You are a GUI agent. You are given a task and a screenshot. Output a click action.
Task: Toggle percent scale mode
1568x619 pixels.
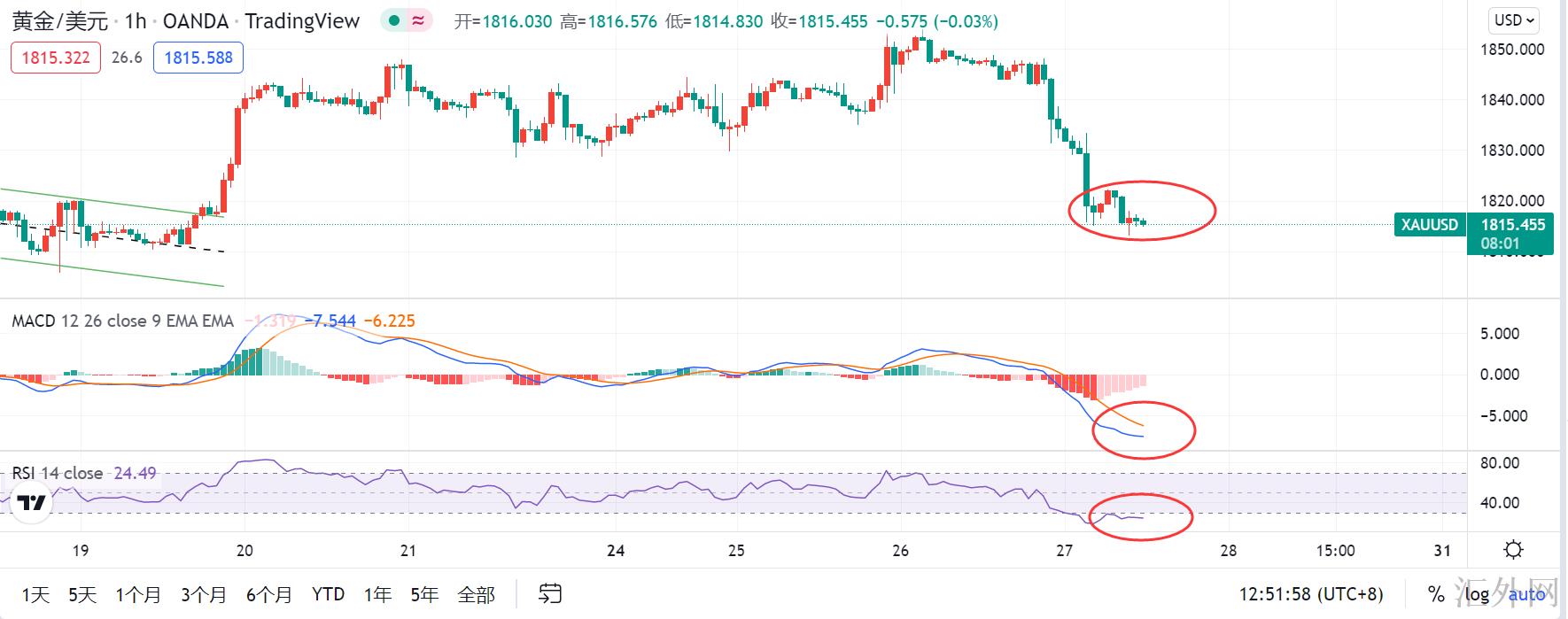point(1435,594)
